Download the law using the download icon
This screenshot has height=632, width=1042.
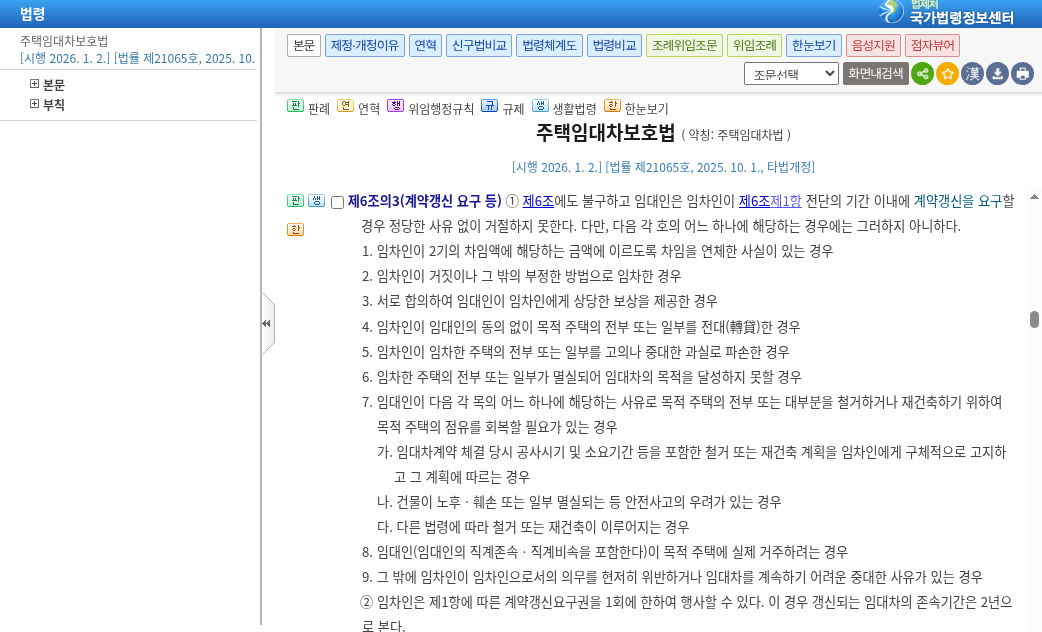[x=997, y=74]
